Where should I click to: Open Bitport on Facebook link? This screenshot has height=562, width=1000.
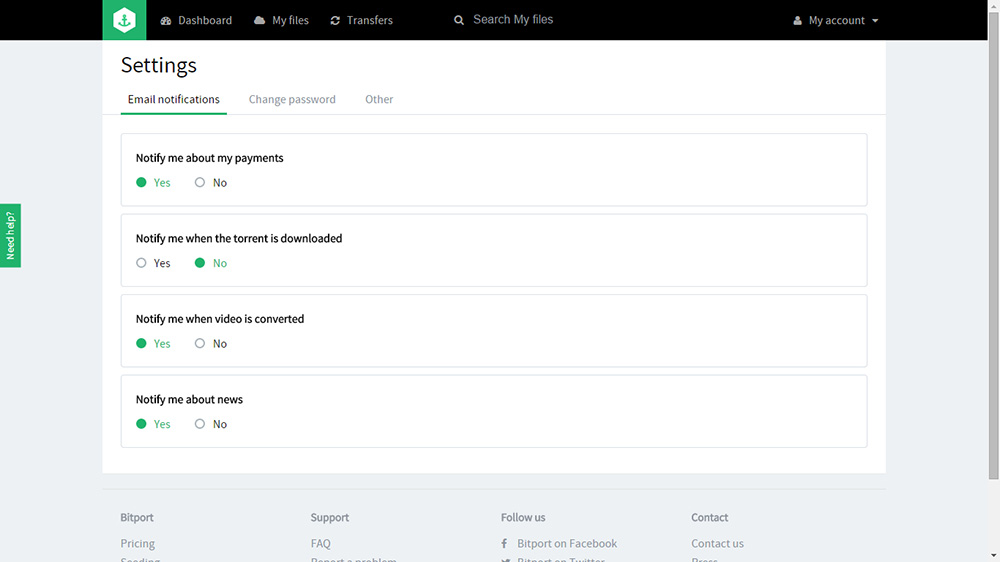[x=567, y=544]
